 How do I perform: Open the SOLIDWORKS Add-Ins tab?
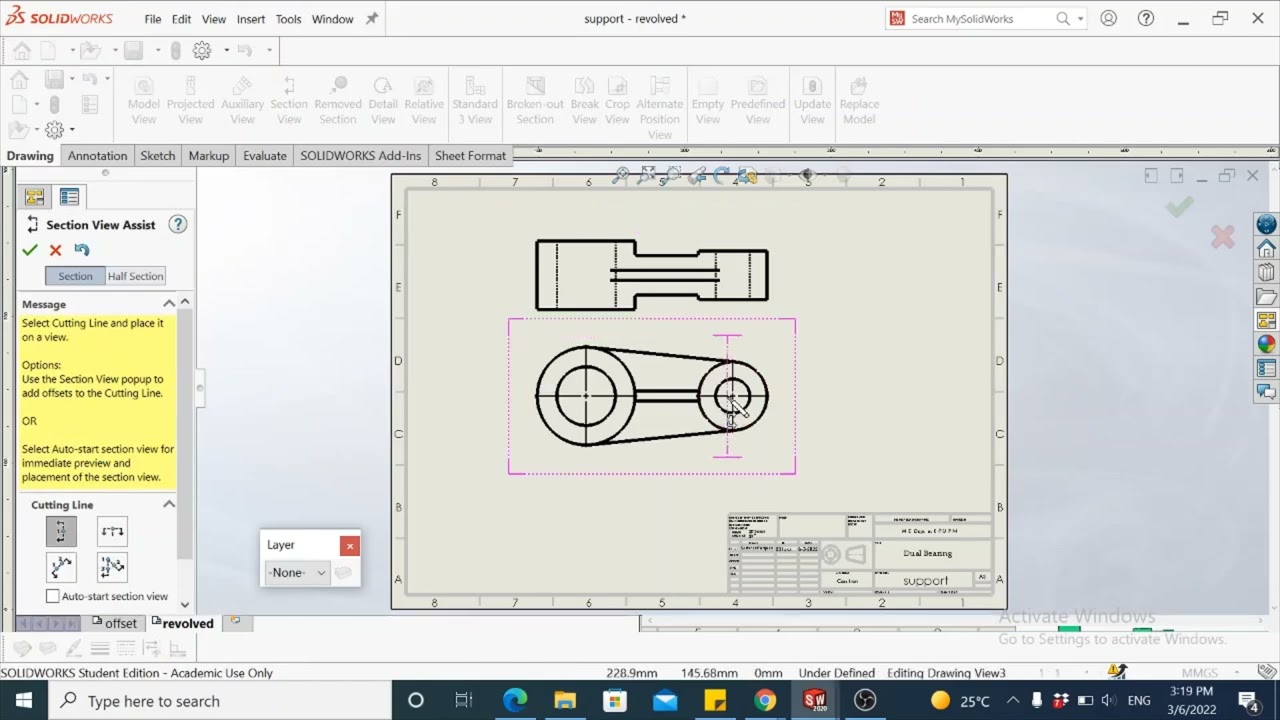360,156
